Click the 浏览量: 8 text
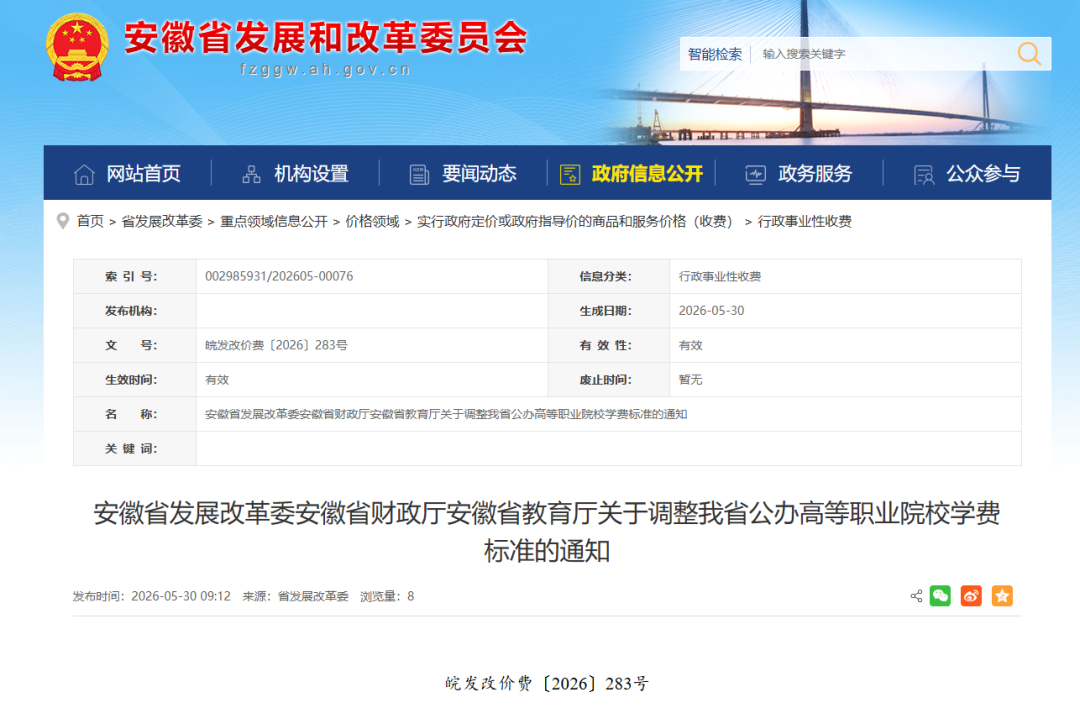The image size is (1080, 713). click(x=387, y=596)
